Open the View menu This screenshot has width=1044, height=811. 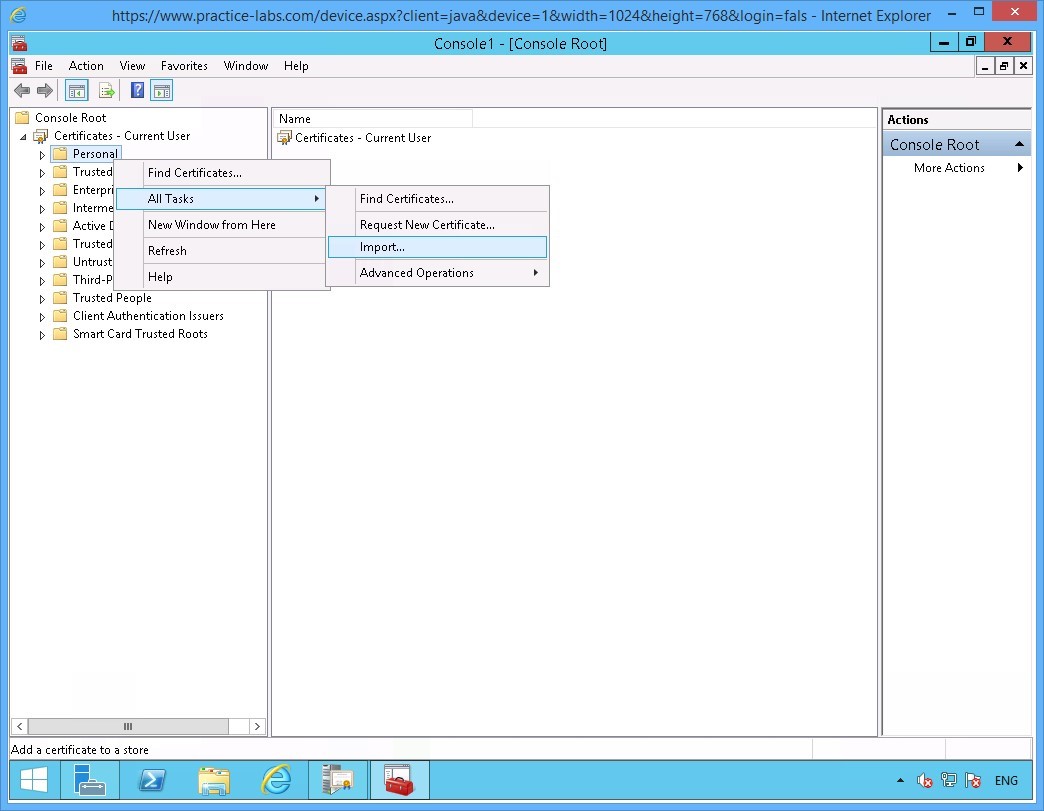(131, 66)
